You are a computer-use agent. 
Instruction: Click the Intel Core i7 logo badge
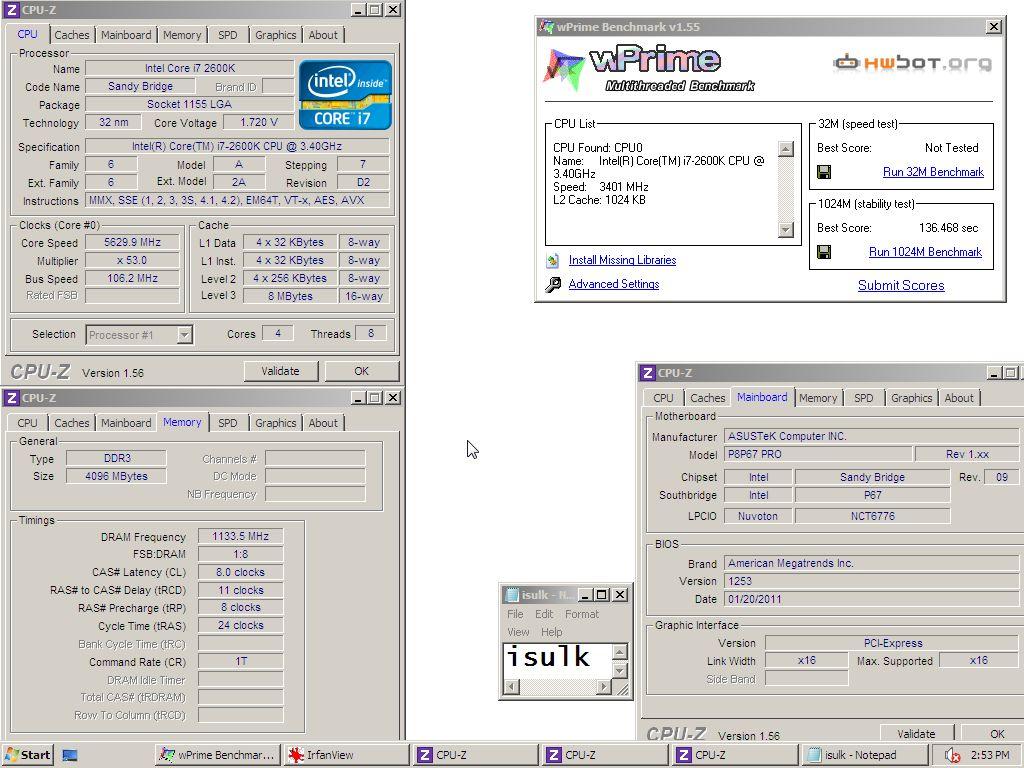pos(345,95)
